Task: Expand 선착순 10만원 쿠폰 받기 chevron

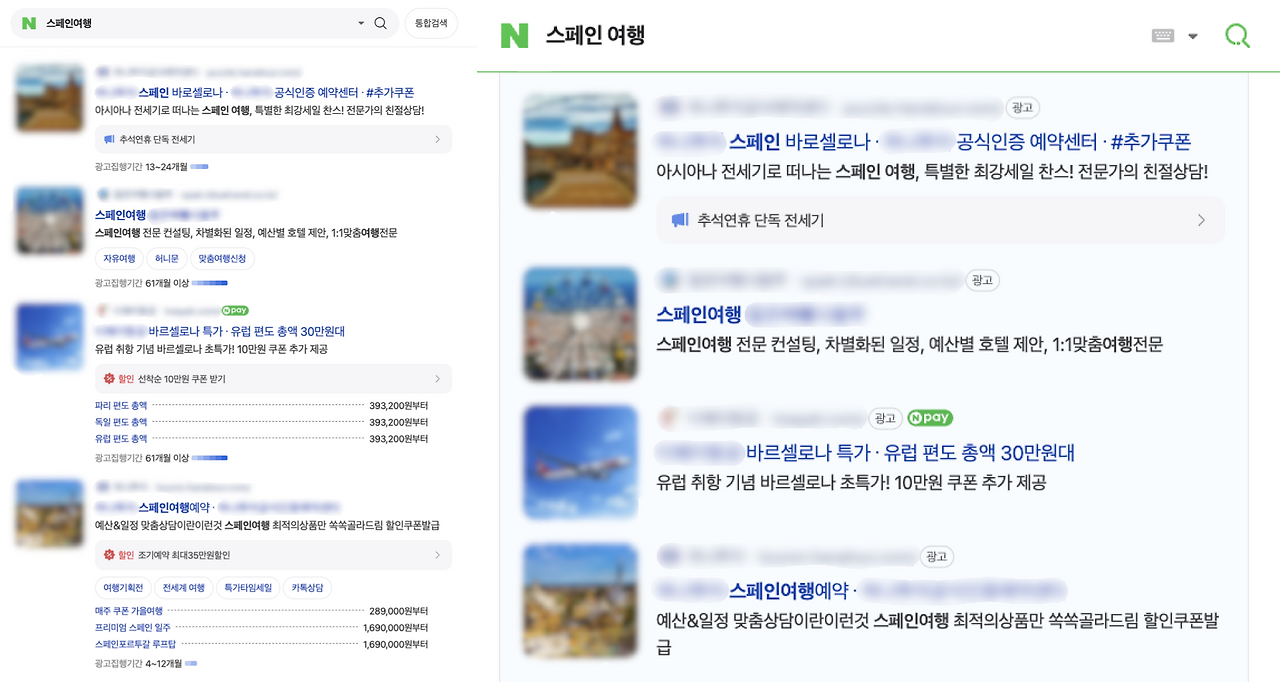Action: (x=437, y=379)
